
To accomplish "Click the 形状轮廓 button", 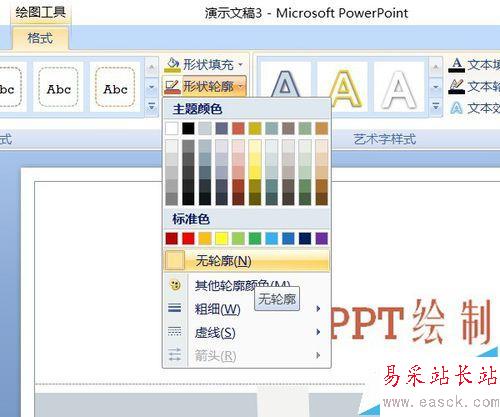I will [x=204, y=87].
